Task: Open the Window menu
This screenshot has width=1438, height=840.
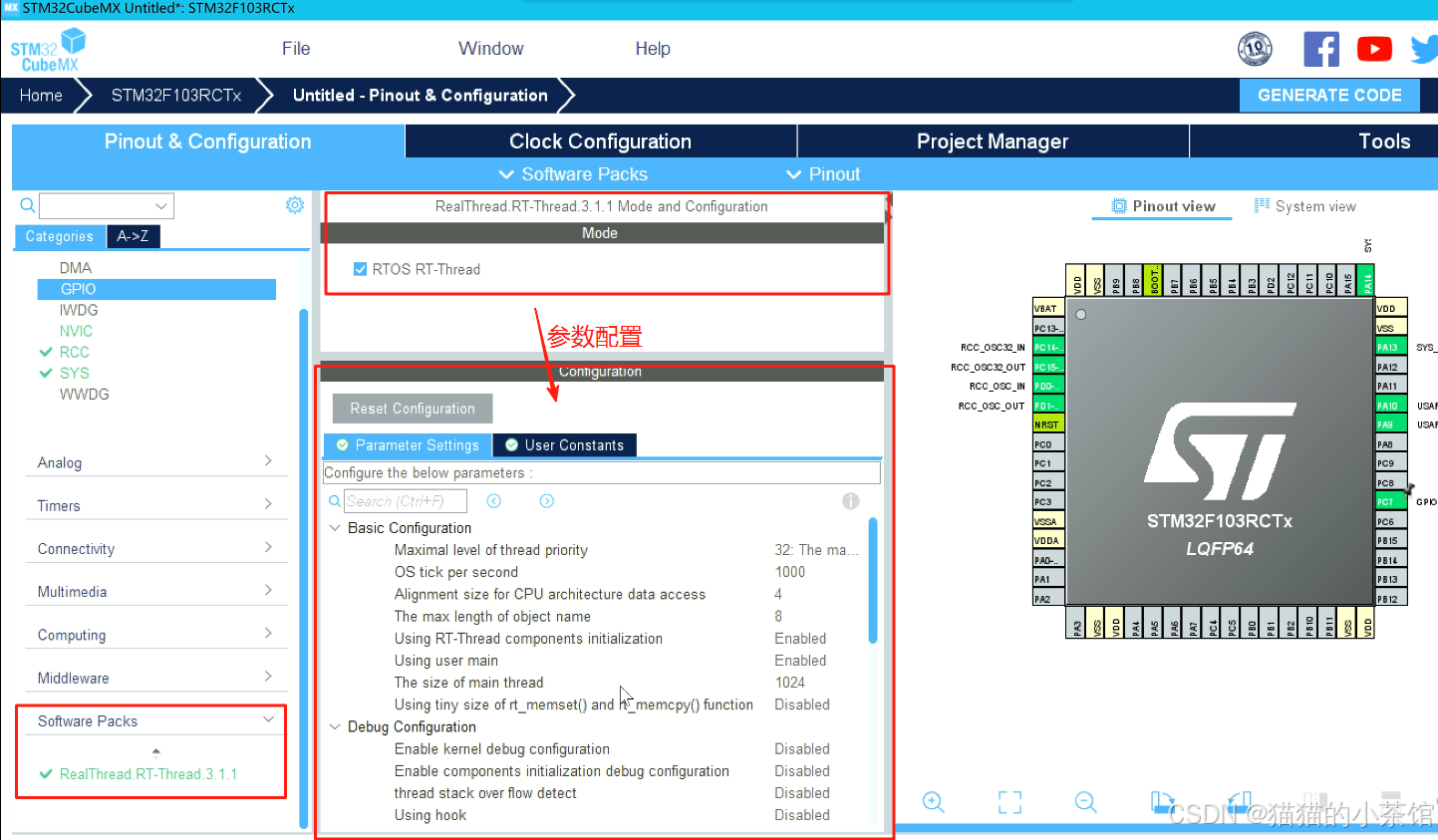Action: [x=490, y=49]
